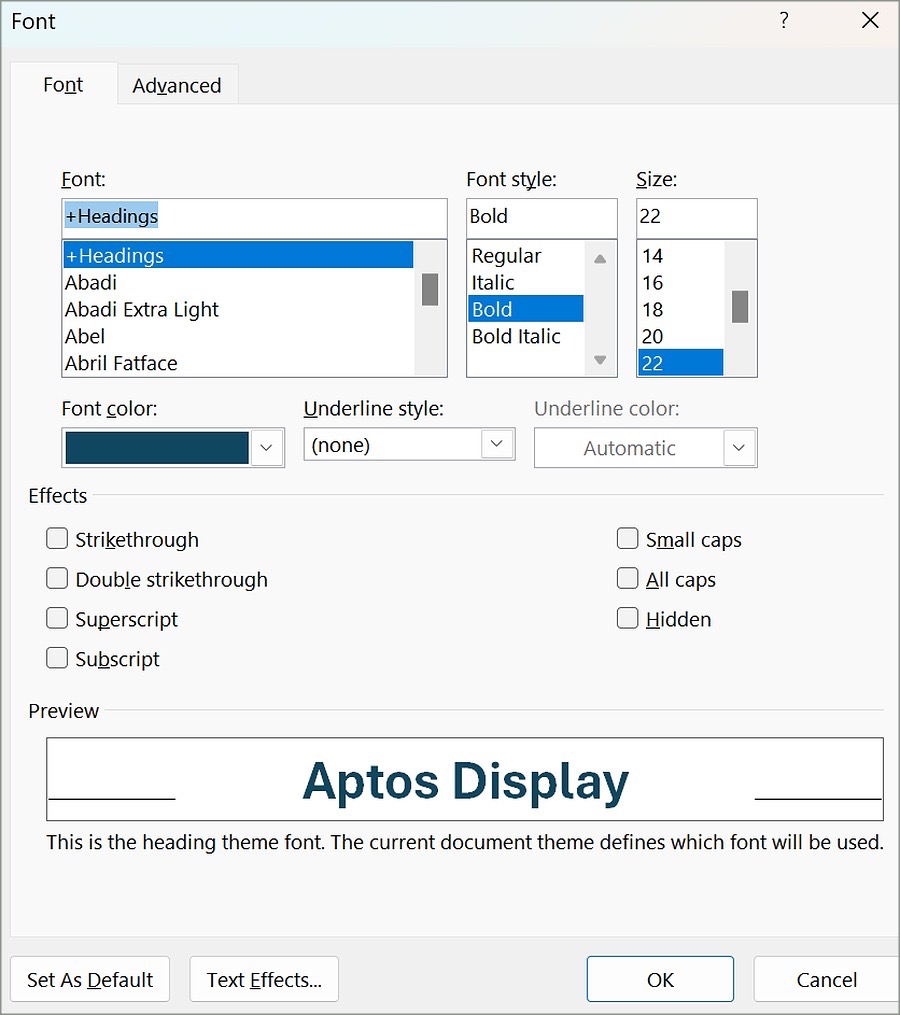This screenshot has height=1015, width=900.
Task: Switch to the Advanced tab
Action: pyautogui.click(x=177, y=86)
